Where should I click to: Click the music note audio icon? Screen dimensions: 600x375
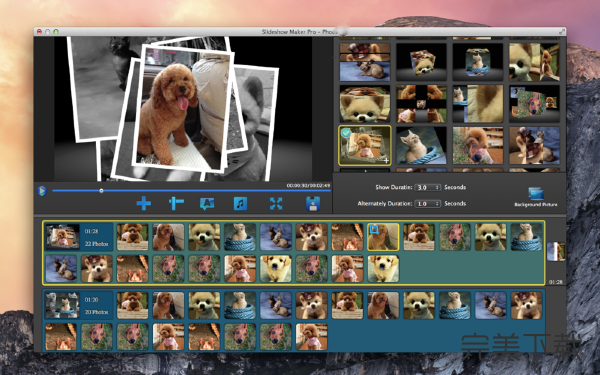click(240, 204)
